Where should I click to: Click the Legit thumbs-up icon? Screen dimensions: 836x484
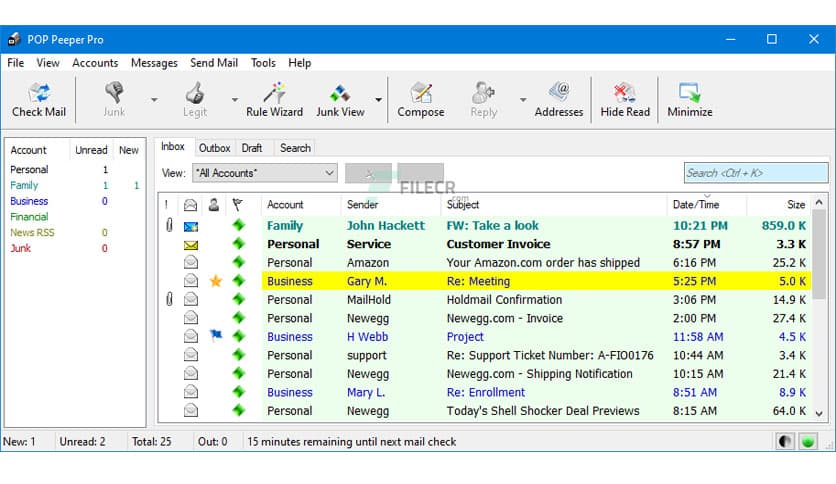pyautogui.click(x=195, y=93)
